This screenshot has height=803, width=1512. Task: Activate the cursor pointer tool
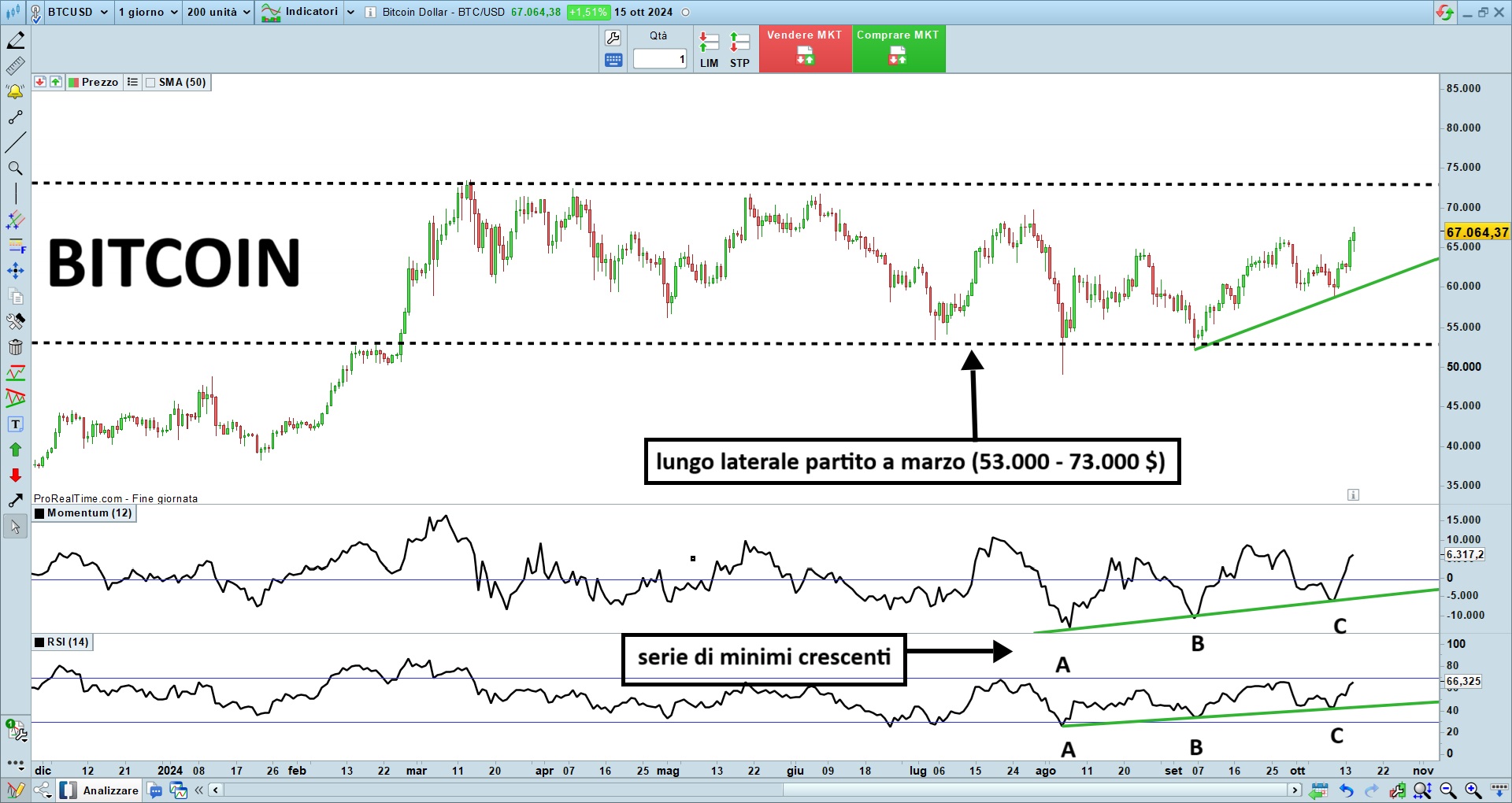[15, 527]
